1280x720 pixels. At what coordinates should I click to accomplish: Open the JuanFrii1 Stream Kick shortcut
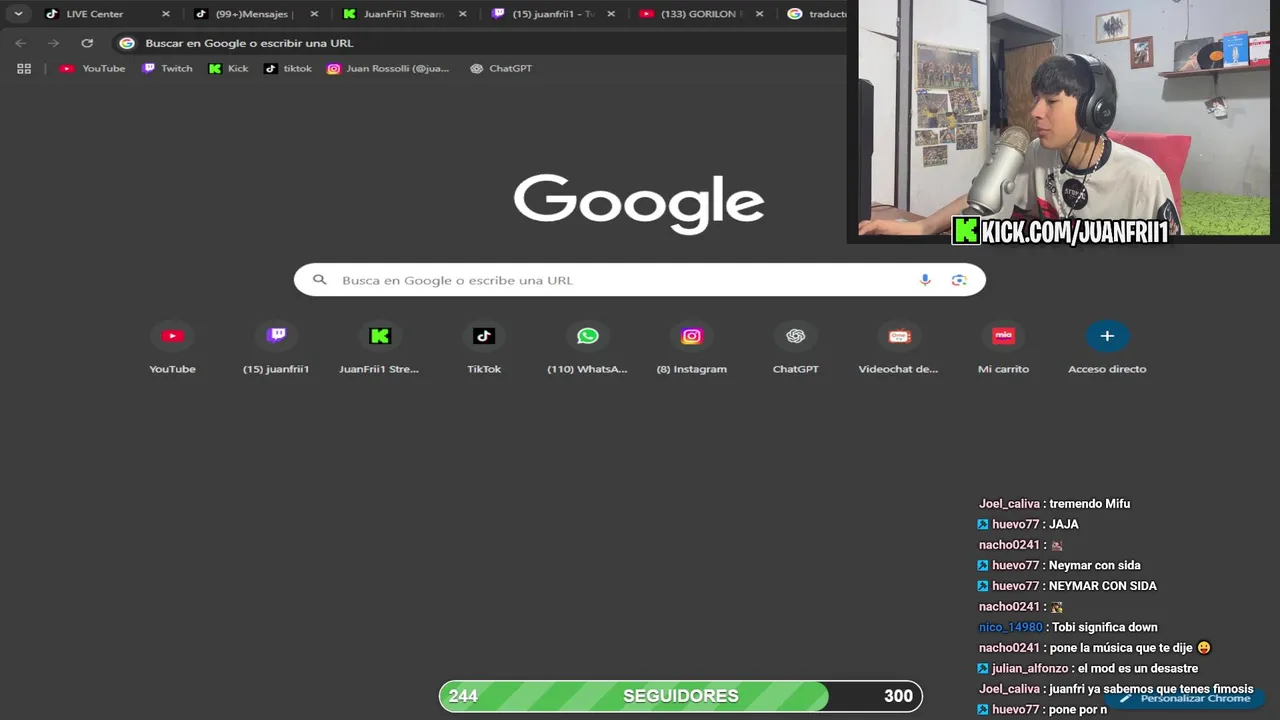(x=380, y=347)
